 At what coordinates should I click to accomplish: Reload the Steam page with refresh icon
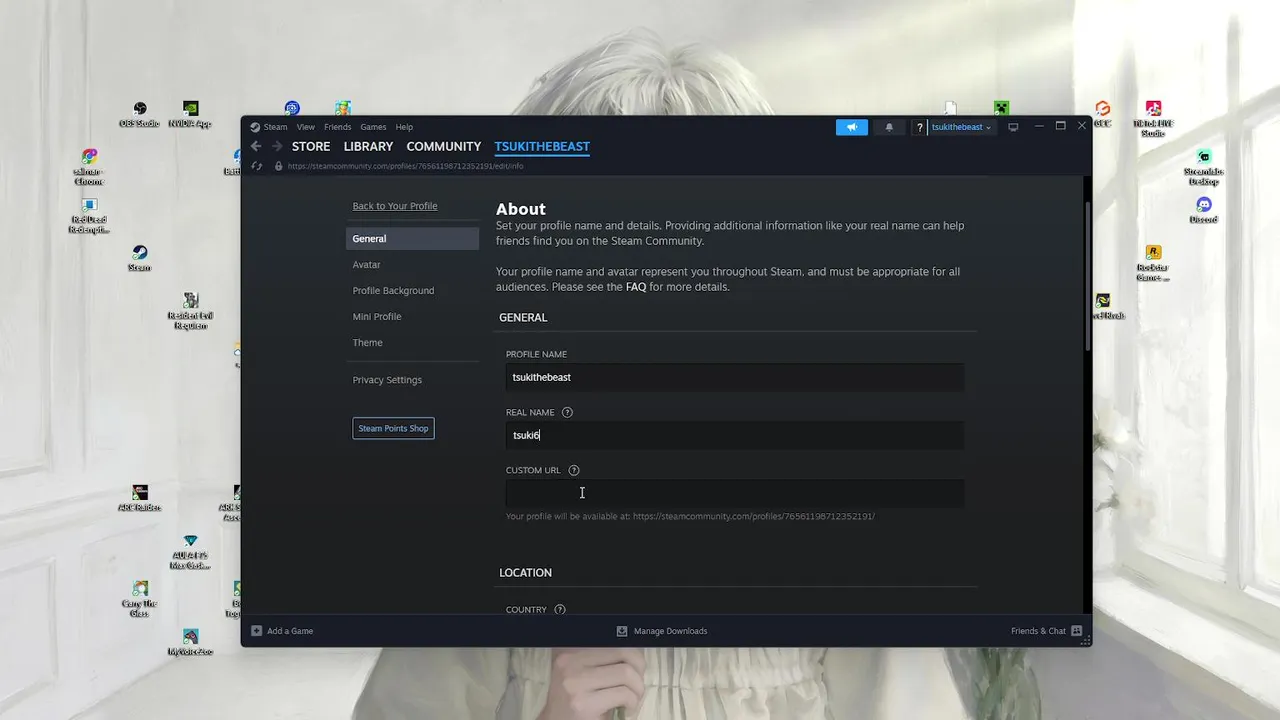(257, 166)
